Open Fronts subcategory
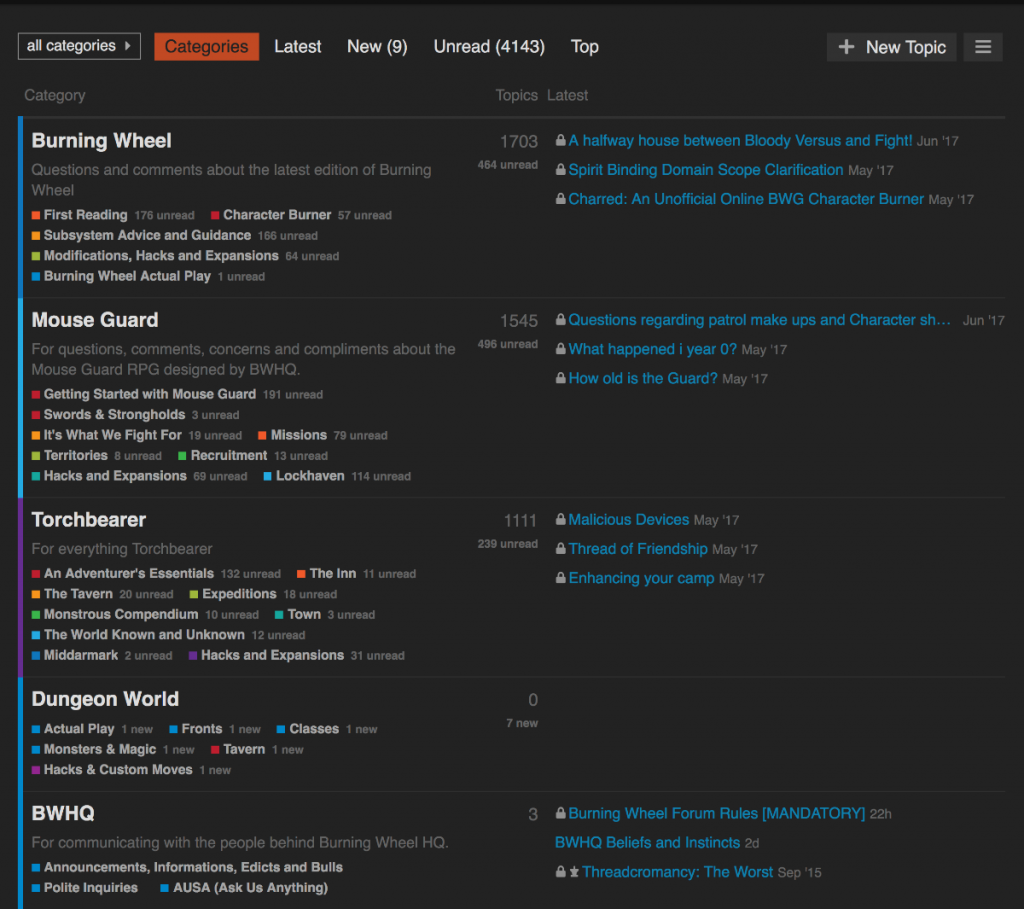Viewport: 1024px width, 909px height. [202, 729]
